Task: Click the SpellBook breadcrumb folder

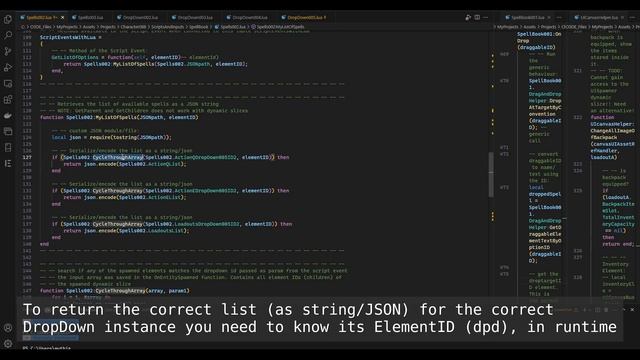Action: pos(199,27)
